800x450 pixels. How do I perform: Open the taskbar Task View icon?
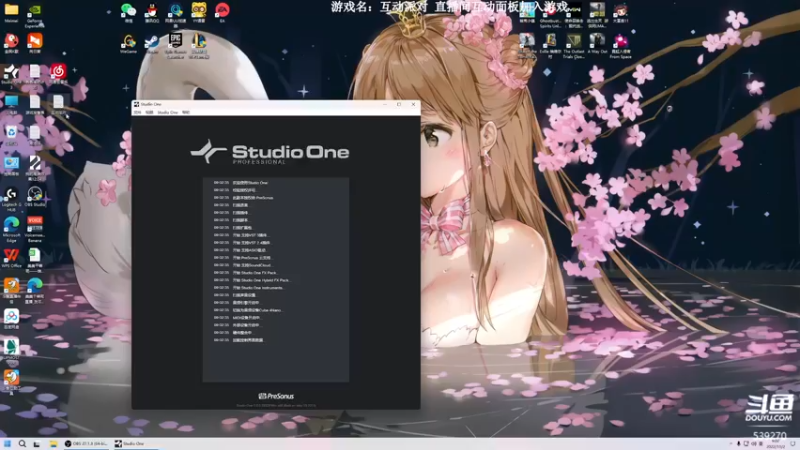(37, 444)
